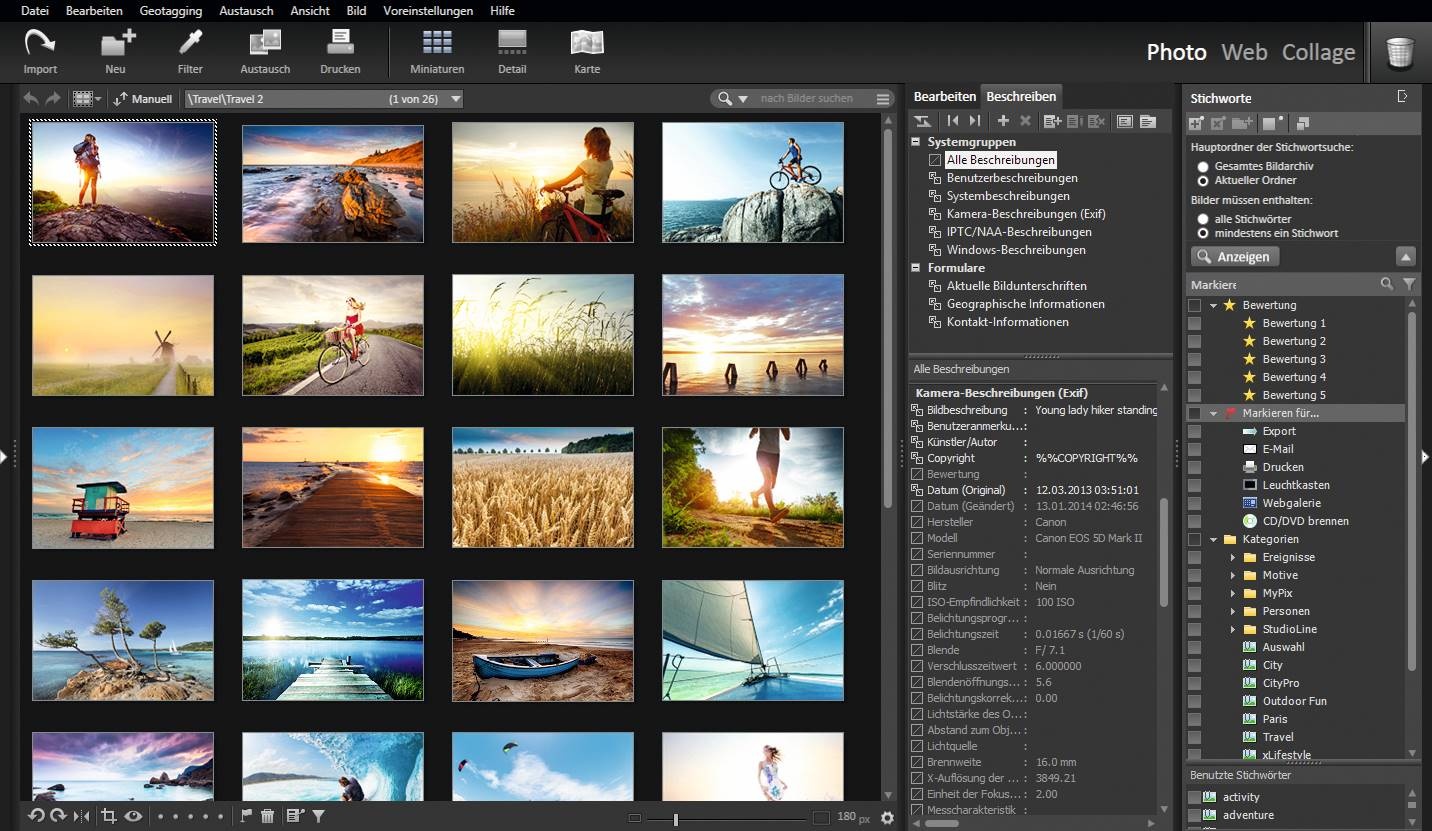1432x831 pixels.
Task: Click the Import toolbar icon
Action: tap(40, 43)
